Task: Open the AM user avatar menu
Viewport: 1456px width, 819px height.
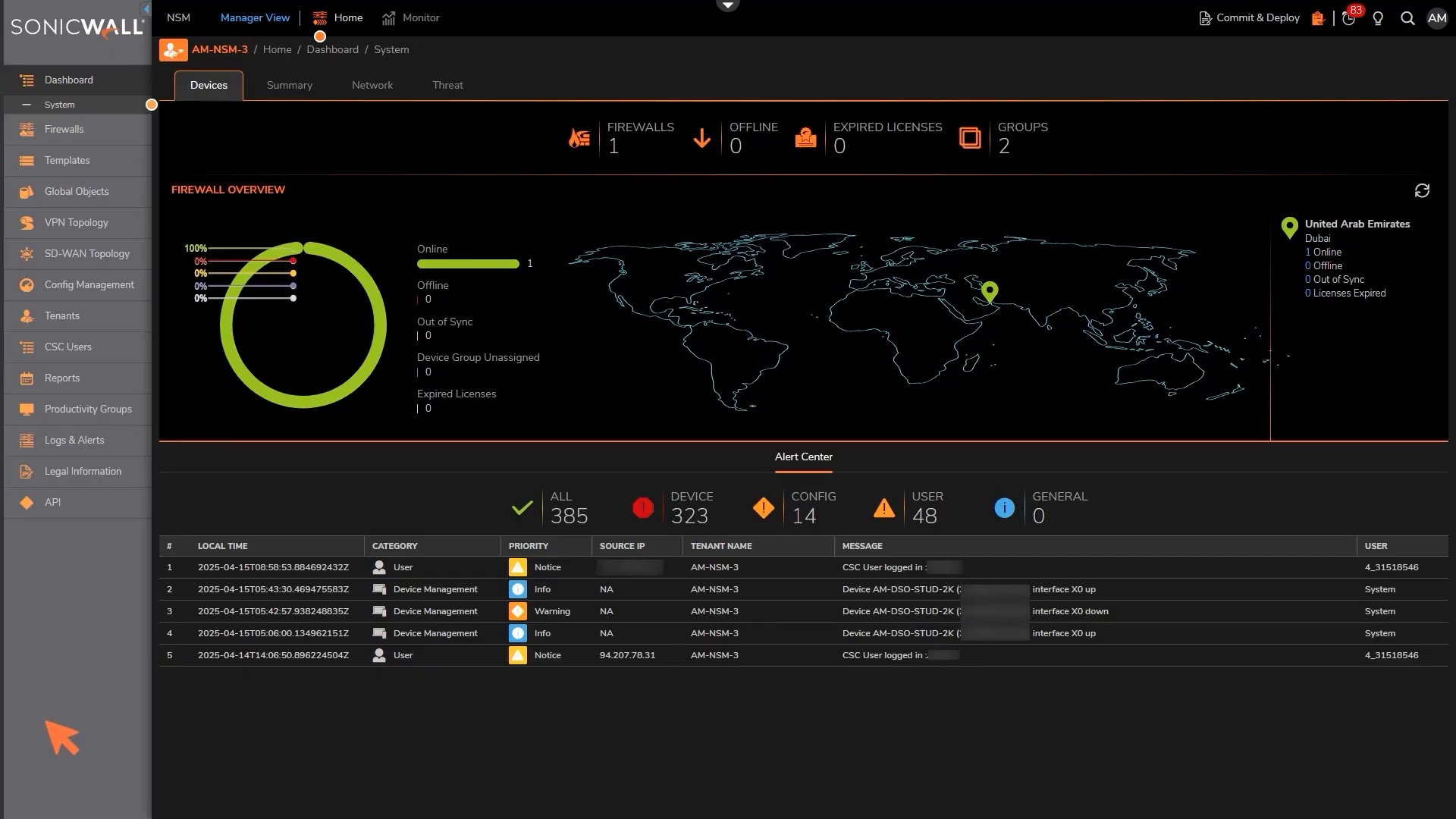Action: 1437,17
